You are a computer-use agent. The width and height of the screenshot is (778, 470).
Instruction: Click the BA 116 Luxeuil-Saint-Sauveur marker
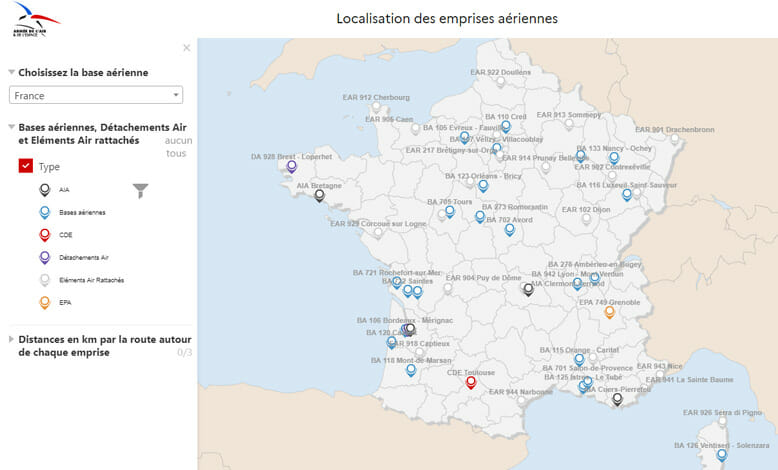[627, 195]
